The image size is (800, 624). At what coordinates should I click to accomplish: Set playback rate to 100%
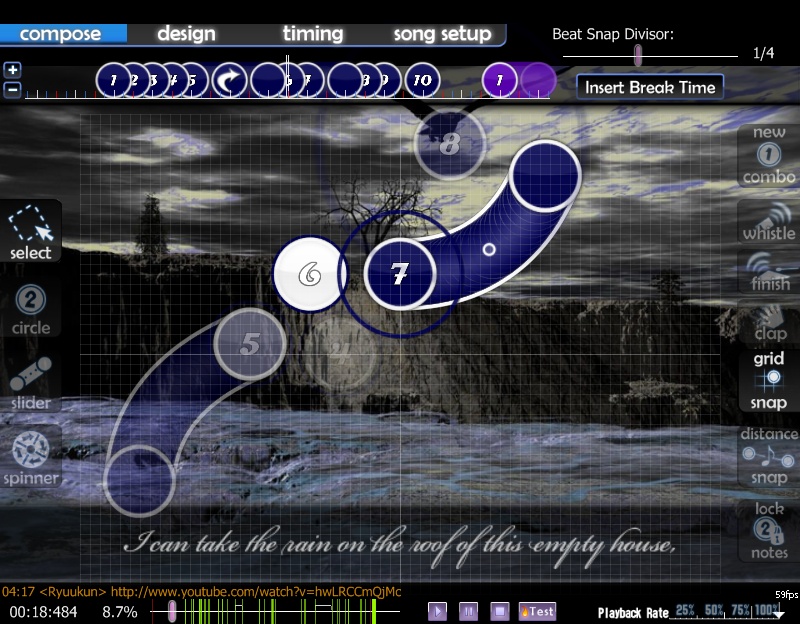coord(767,610)
